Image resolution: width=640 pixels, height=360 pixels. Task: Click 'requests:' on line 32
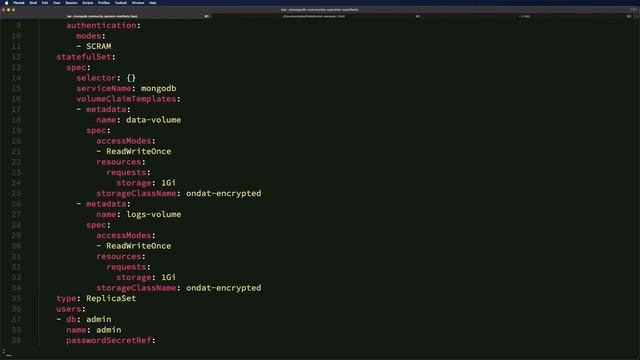[128, 267]
